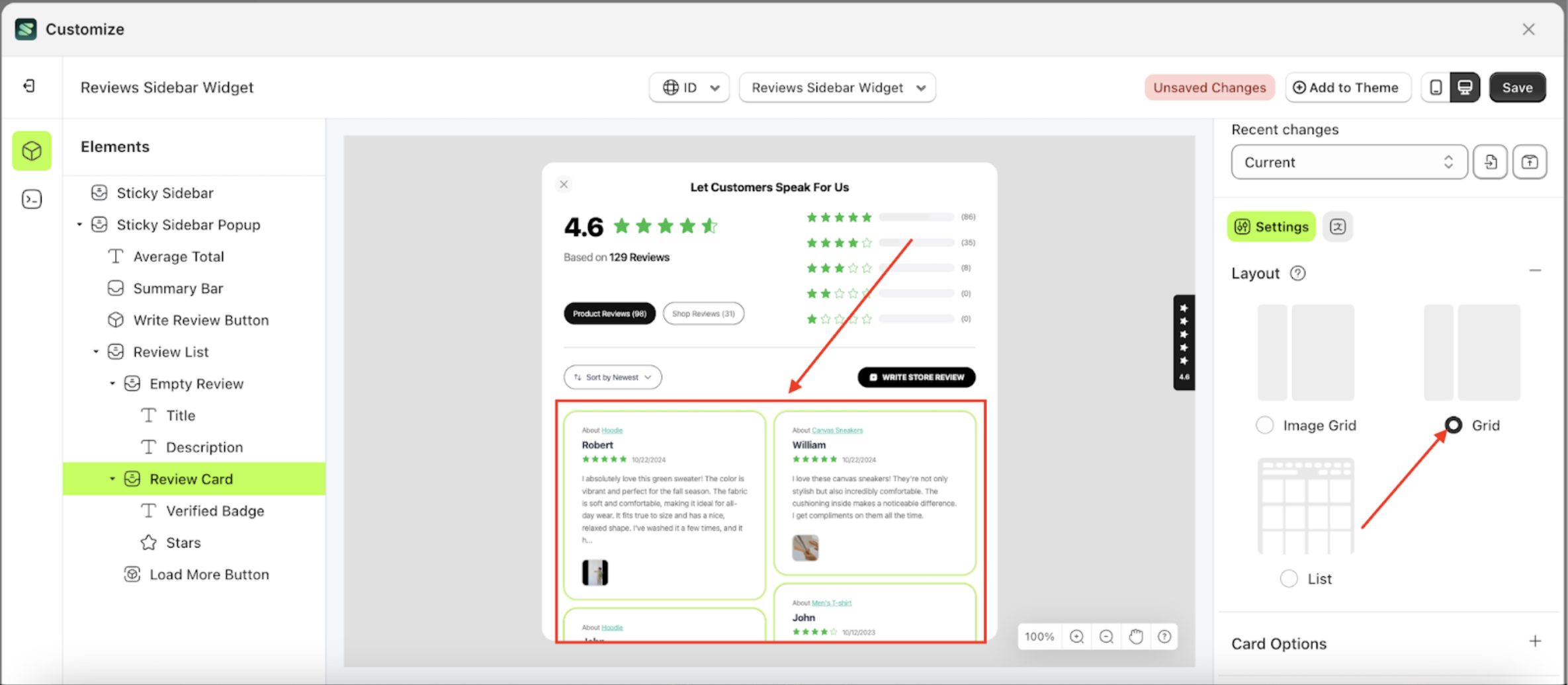
Task: Open the Settings tab
Action: (1271, 227)
